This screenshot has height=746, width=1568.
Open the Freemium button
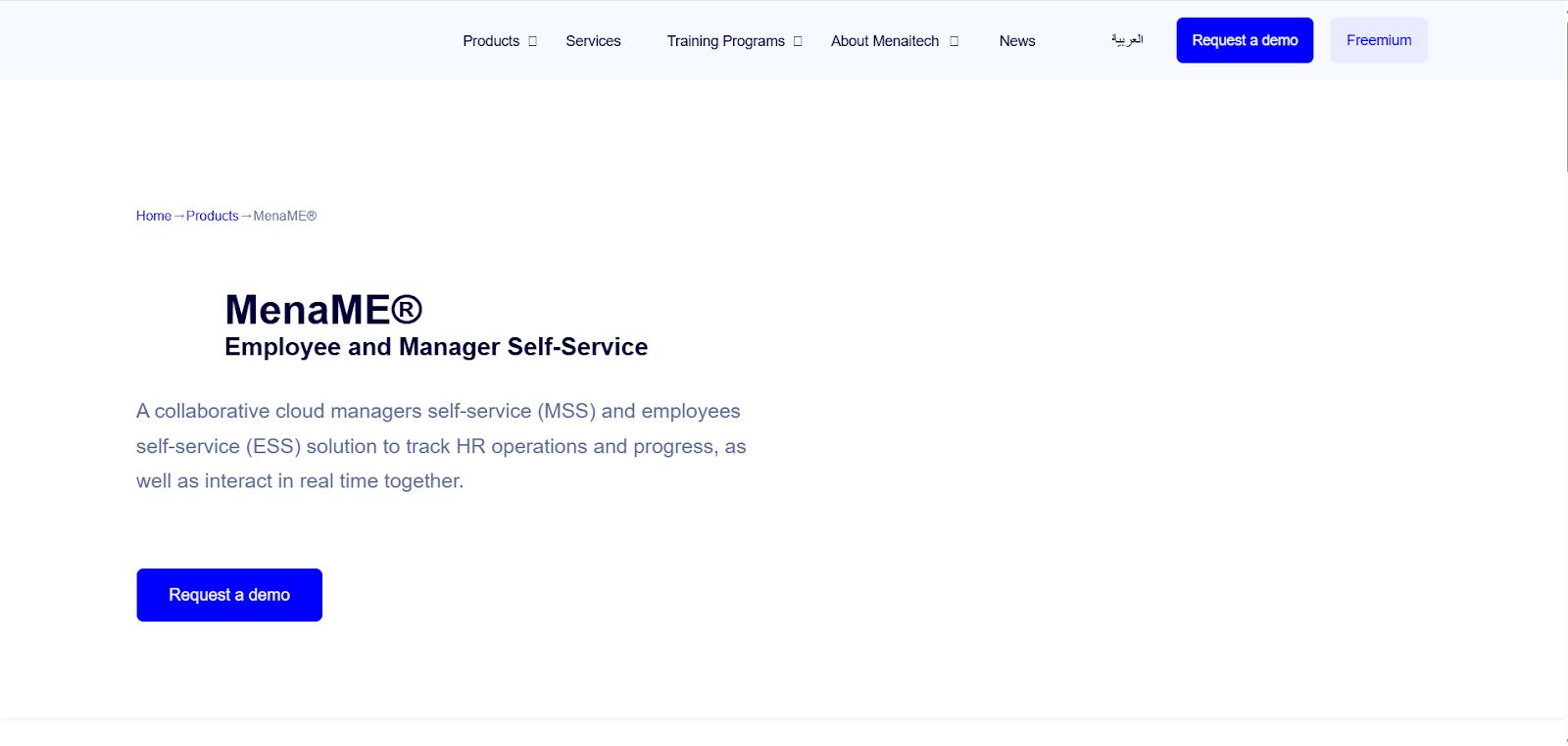(x=1379, y=40)
